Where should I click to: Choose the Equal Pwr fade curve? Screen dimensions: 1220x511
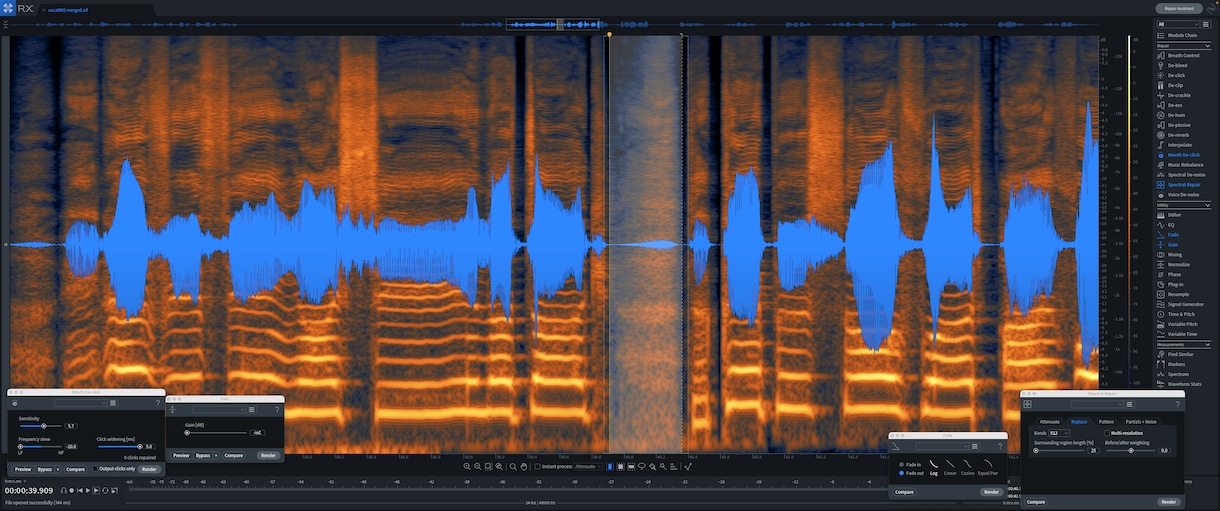pyautogui.click(x=989, y=468)
